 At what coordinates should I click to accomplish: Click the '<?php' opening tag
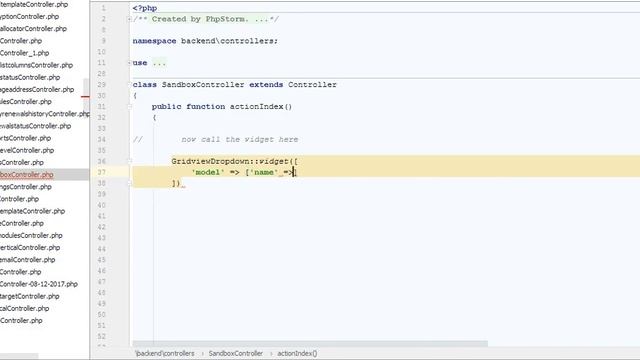point(145,8)
